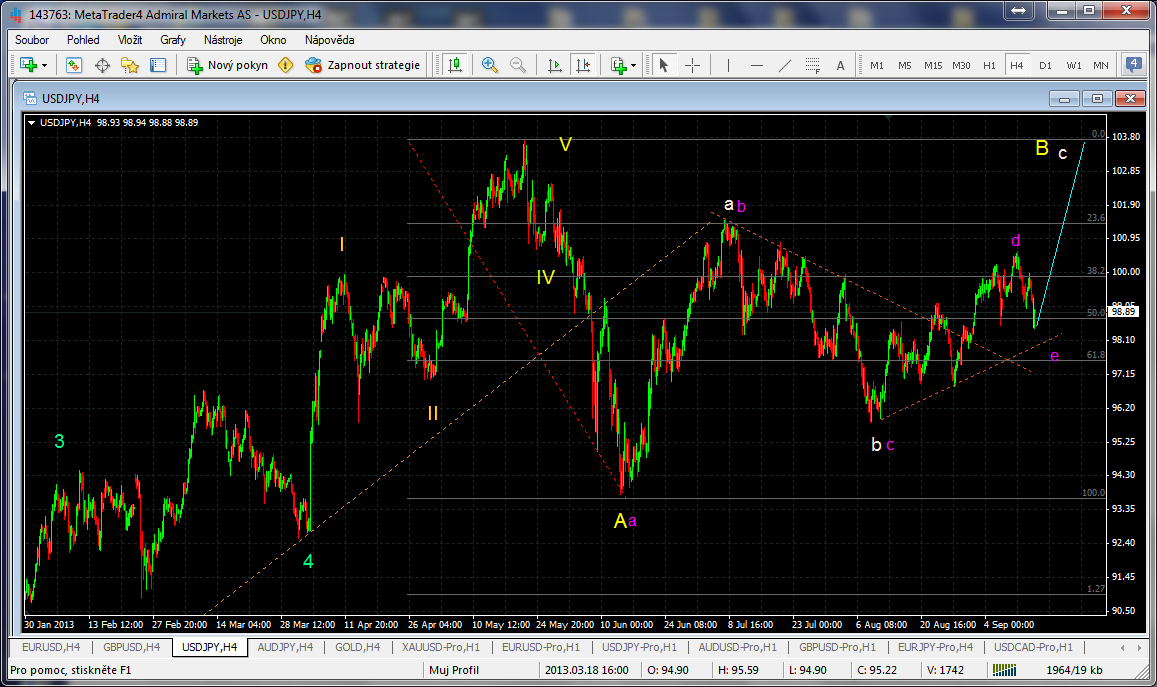This screenshot has width=1157, height=687.
Task: Switch to EURJPY-Pro,H4 chart tab
Action: pos(935,647)
